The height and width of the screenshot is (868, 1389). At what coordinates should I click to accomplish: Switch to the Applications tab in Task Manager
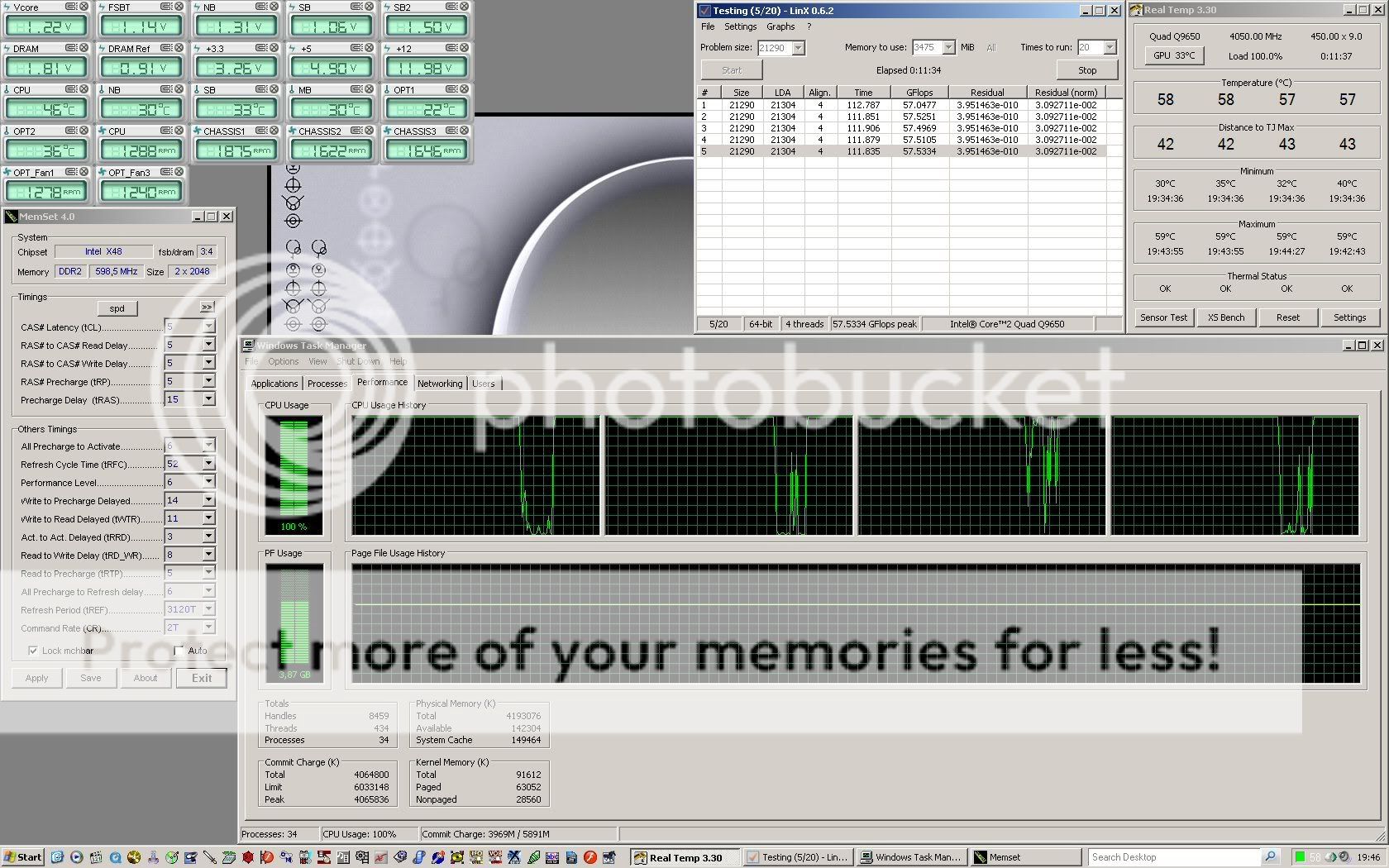(x=274, y=384)
